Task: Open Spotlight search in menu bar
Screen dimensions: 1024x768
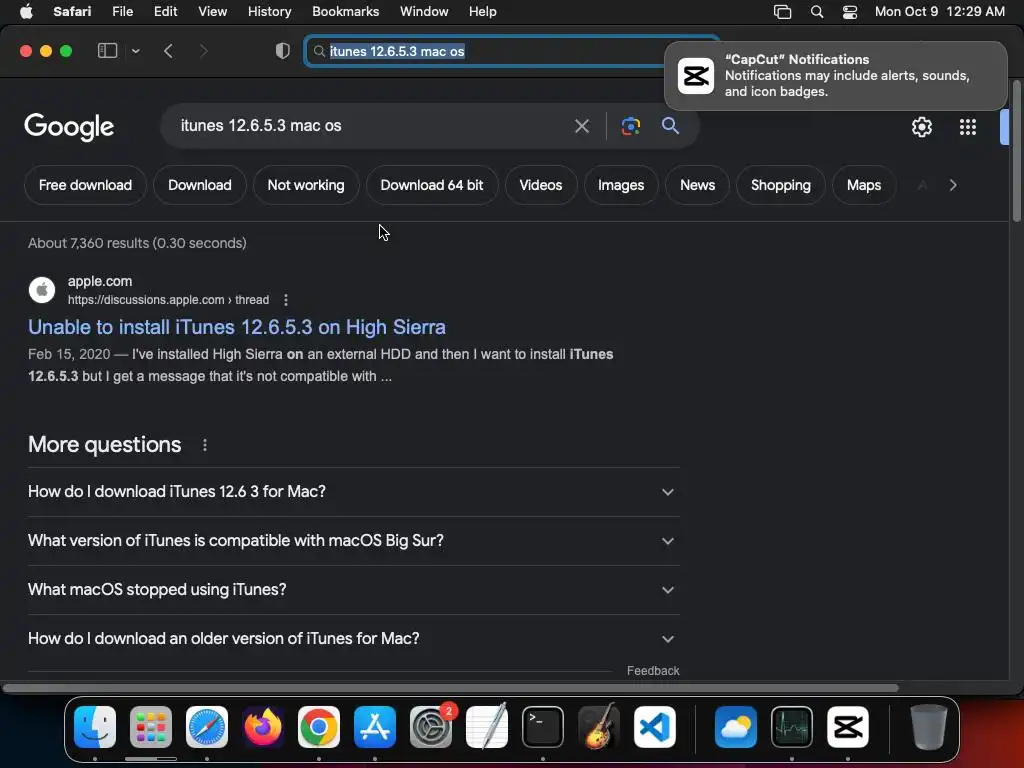Action: [x=816, y=12]
